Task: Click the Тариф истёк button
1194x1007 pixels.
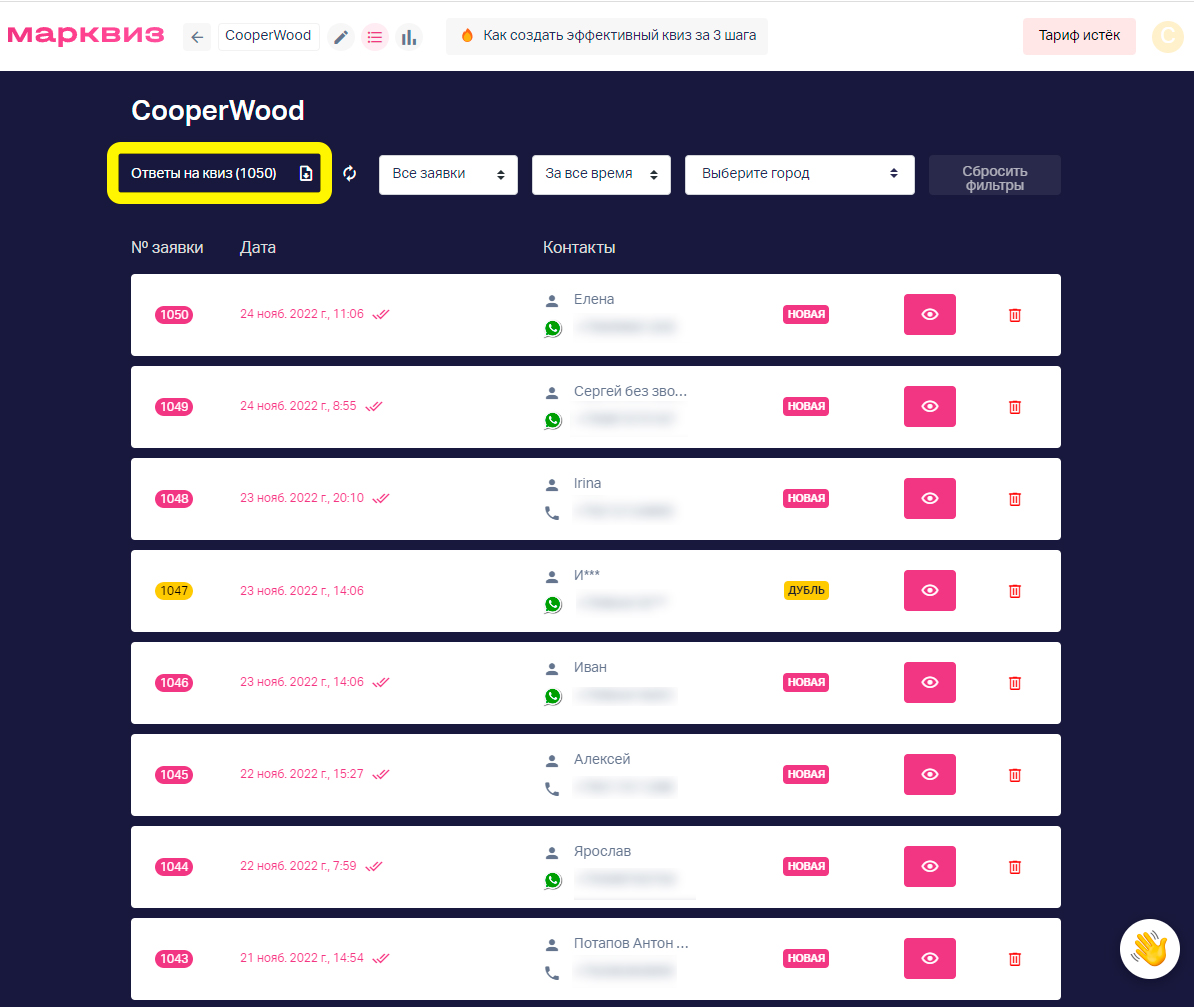Action: 1079,36
